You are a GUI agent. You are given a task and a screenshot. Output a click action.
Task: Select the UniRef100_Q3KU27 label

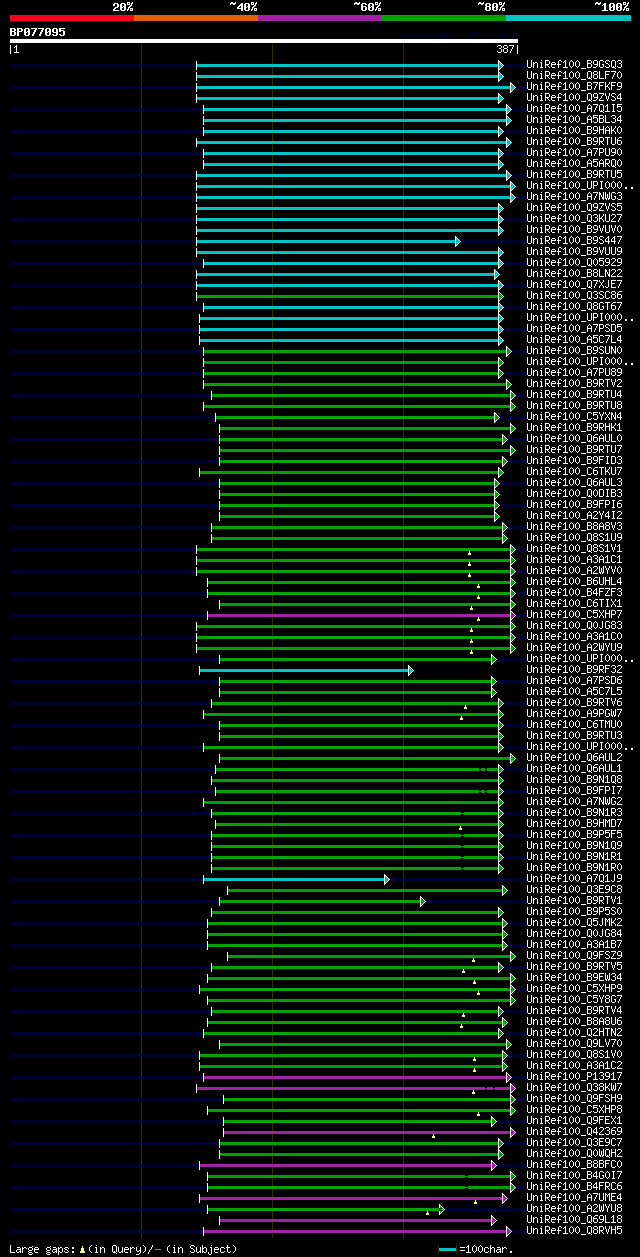pyautogui.click(x=574, y=218)
